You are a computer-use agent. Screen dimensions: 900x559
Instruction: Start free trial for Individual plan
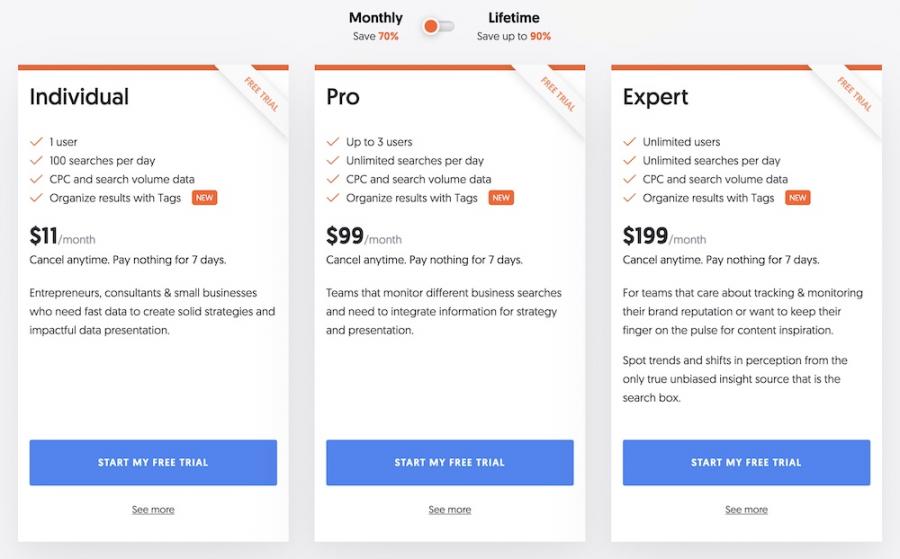click(x=153, y=463)
